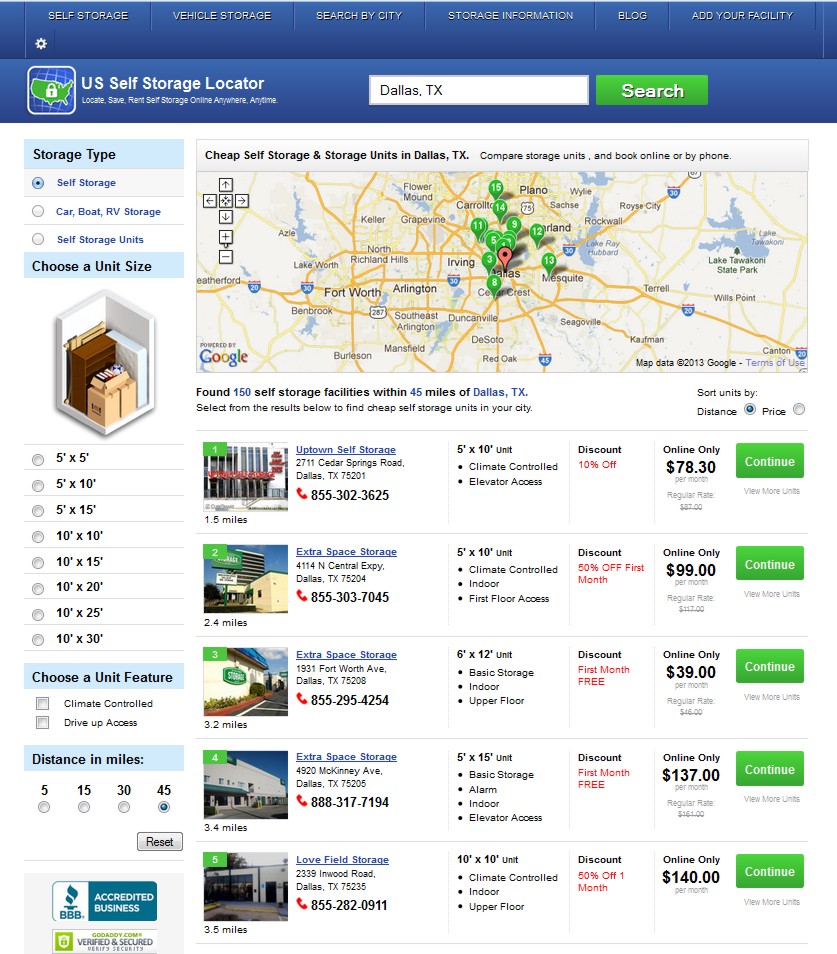The height and width of the screenshot is (954, 837).
Task: Open the storage unit size illustration
Action: click(105, 363)
